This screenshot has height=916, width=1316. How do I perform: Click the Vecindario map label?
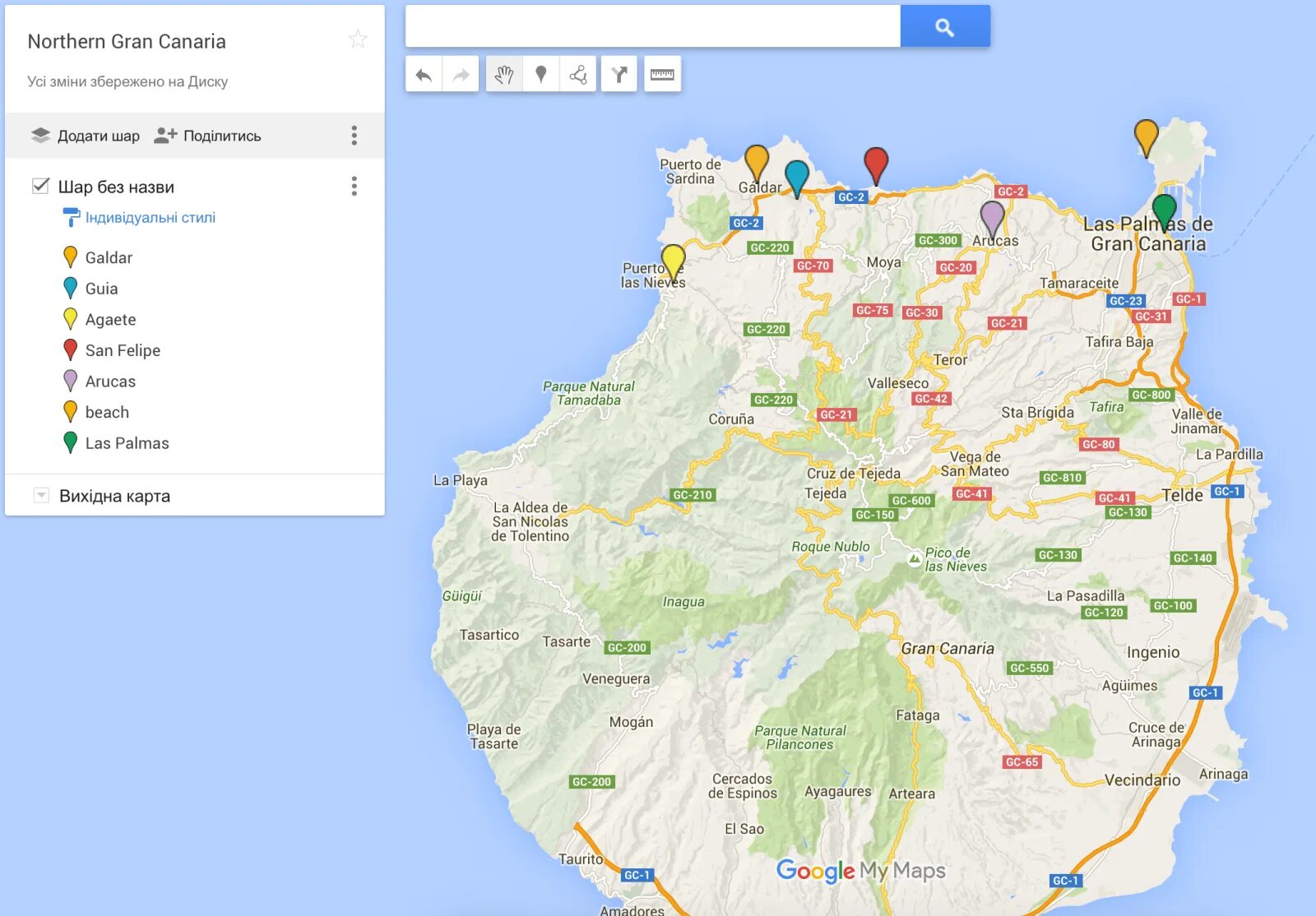pyautogui.click(x=1142, y=780)
